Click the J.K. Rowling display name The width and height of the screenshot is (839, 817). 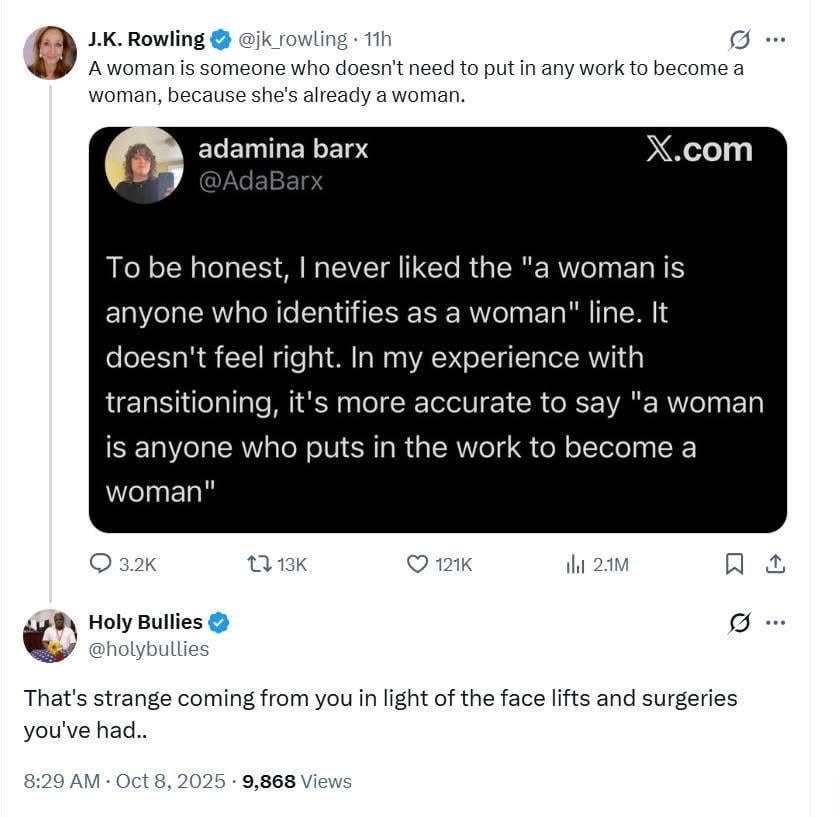pos(146,39)
